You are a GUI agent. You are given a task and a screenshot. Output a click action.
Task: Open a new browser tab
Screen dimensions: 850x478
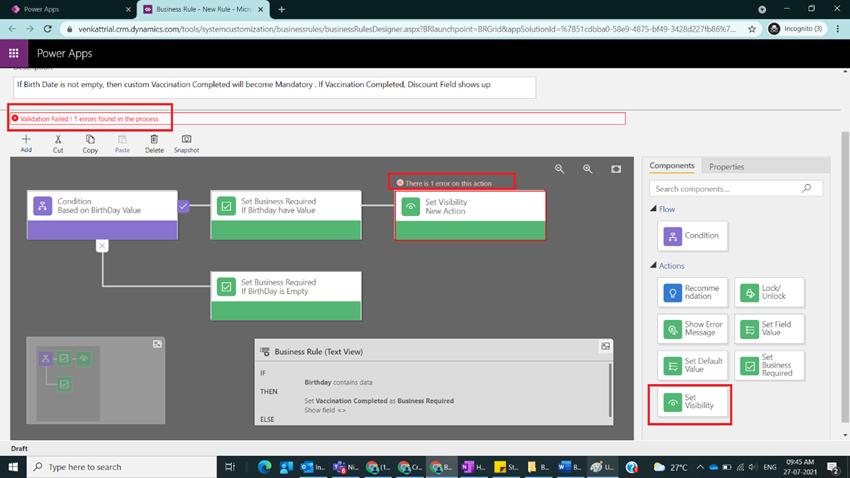point(281,9)
